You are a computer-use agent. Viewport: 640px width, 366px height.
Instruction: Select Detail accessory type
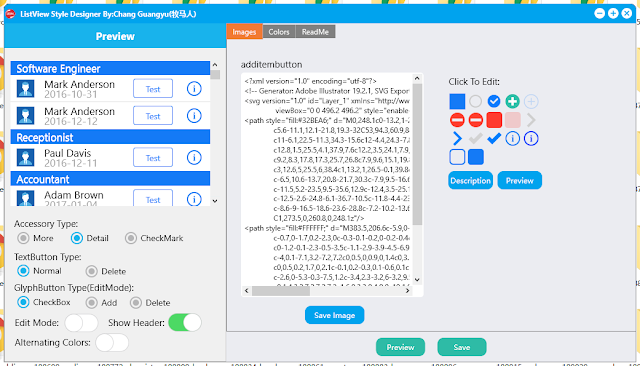coord(77,238)
